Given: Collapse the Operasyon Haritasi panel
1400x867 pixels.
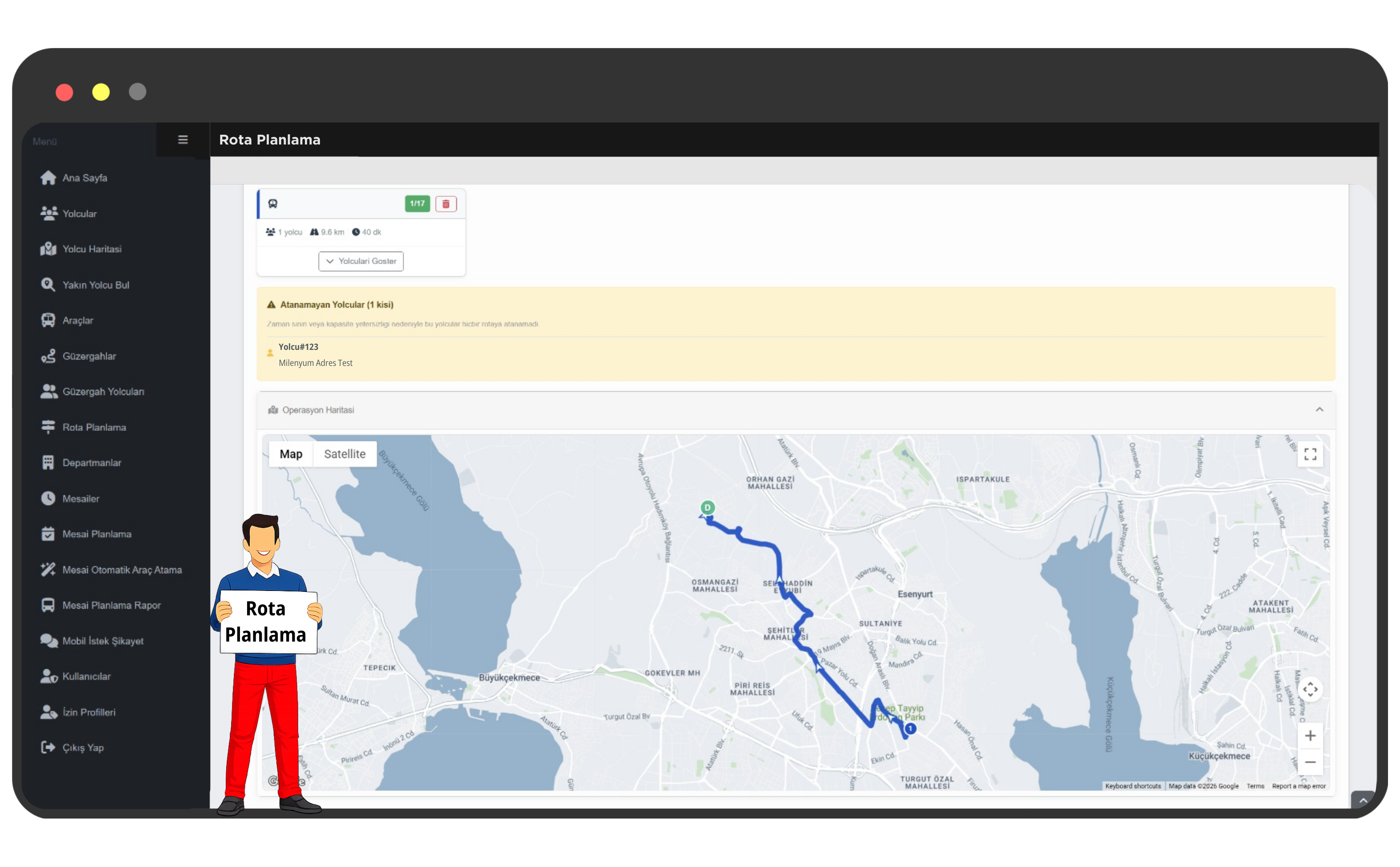Looking at the screenshot, I should (1319, 410).
